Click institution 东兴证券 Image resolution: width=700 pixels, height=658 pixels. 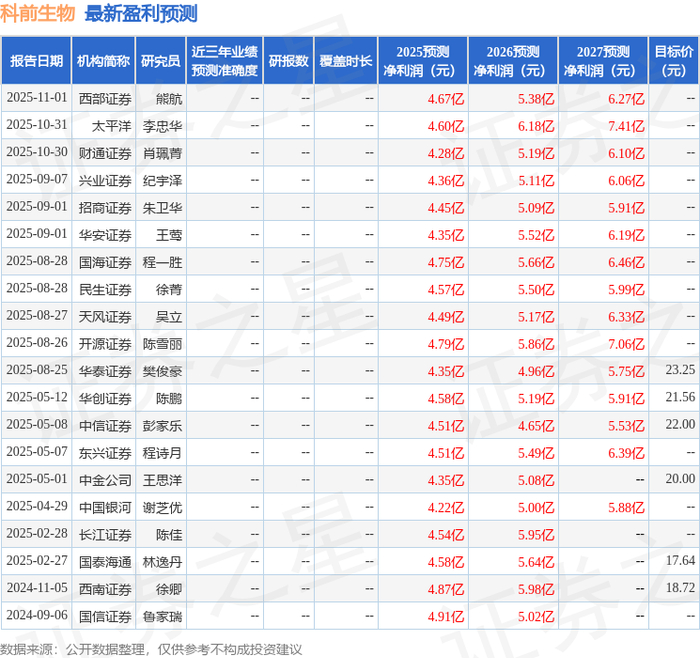[105, 453]
